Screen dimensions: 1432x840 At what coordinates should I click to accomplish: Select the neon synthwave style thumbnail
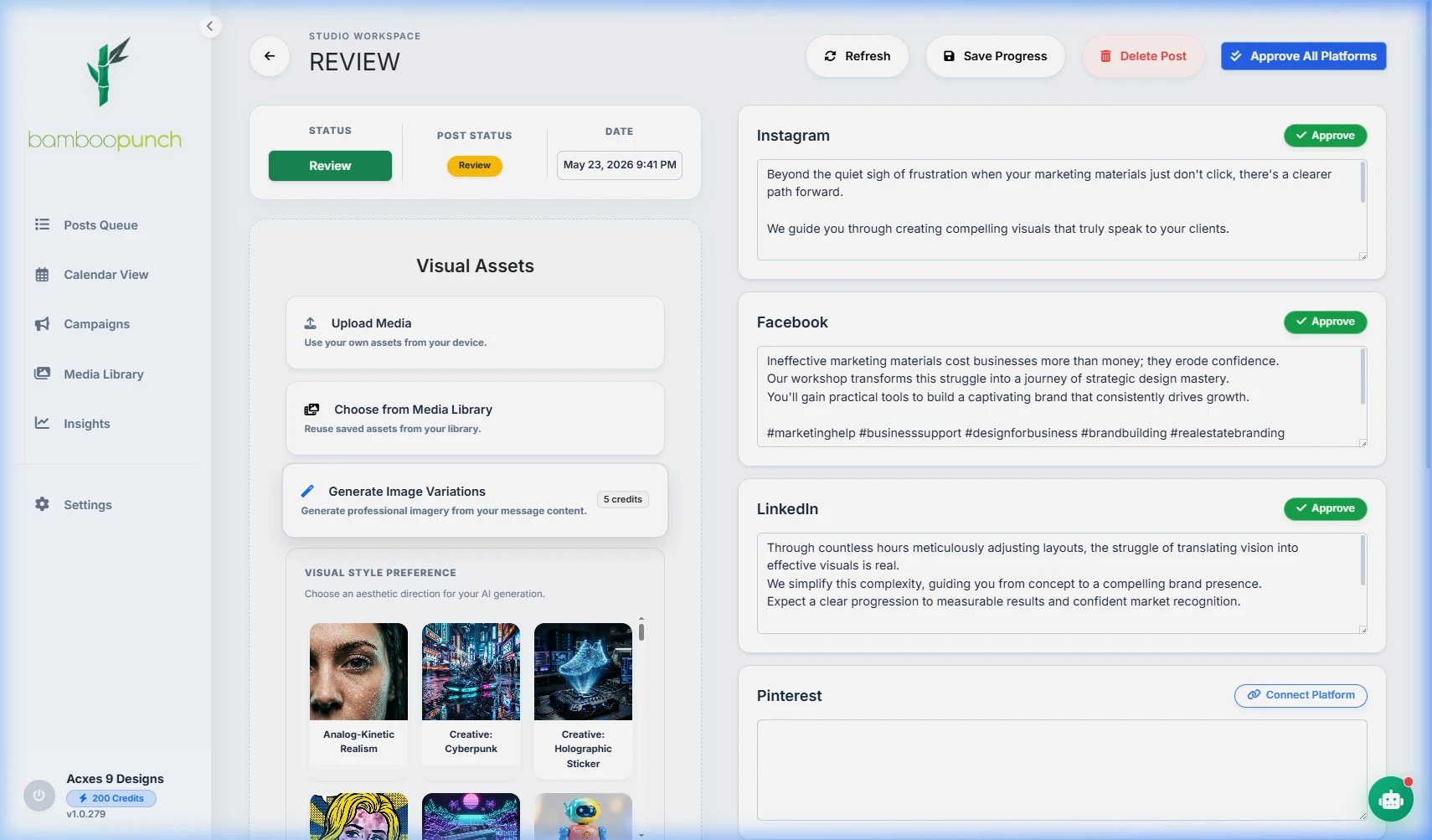click(x=471, y=817)
